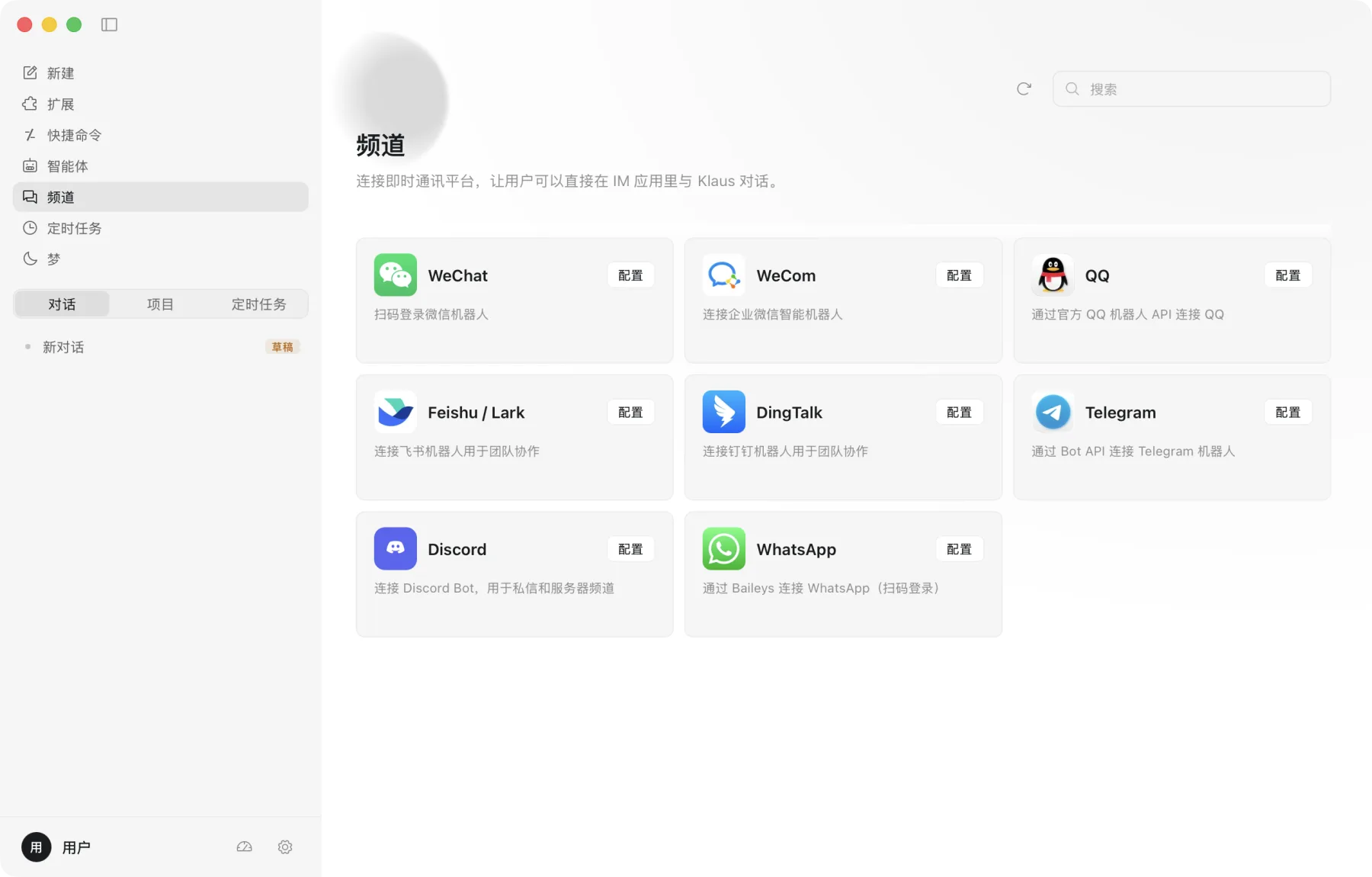Open 快捷命令 in the sidebar
Image resolution: width=1372 pixels, height=877 pixels.
[160, 135]
